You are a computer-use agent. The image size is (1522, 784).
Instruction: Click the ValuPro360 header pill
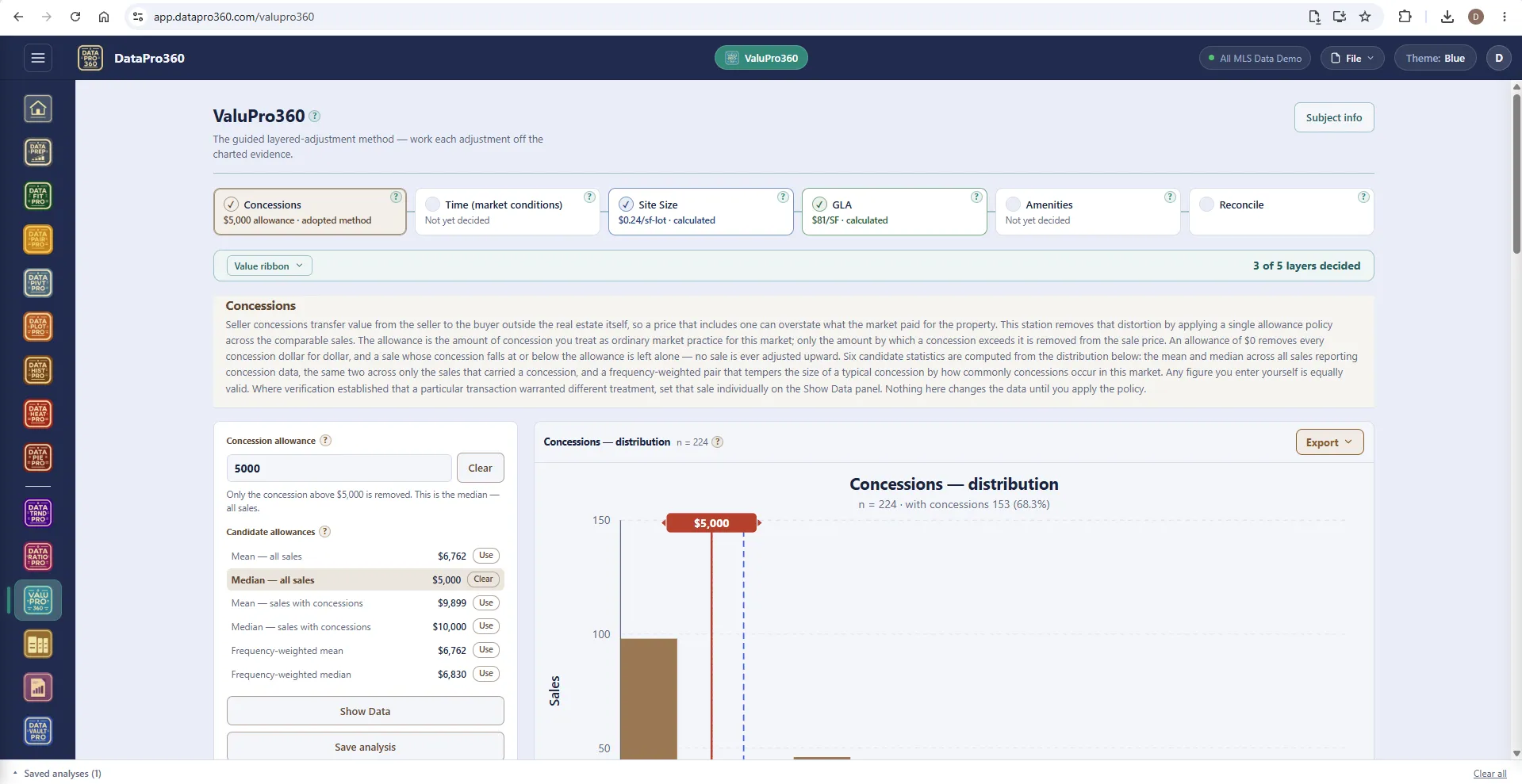(761, 58)
